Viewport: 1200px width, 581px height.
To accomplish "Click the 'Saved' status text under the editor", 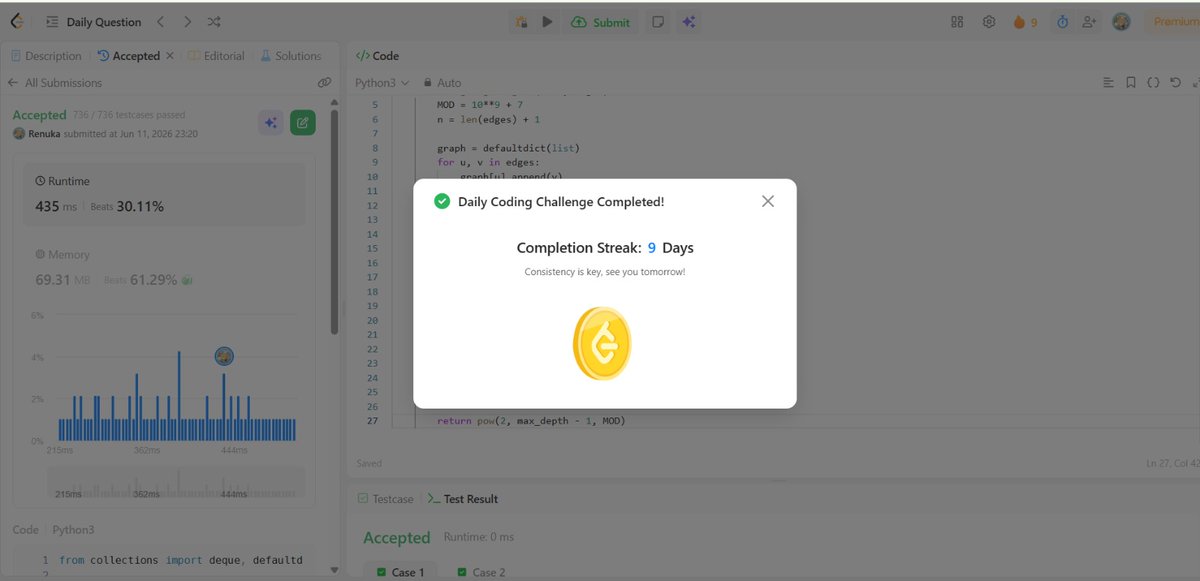I will pyautogui.click(x=369, y=463).
